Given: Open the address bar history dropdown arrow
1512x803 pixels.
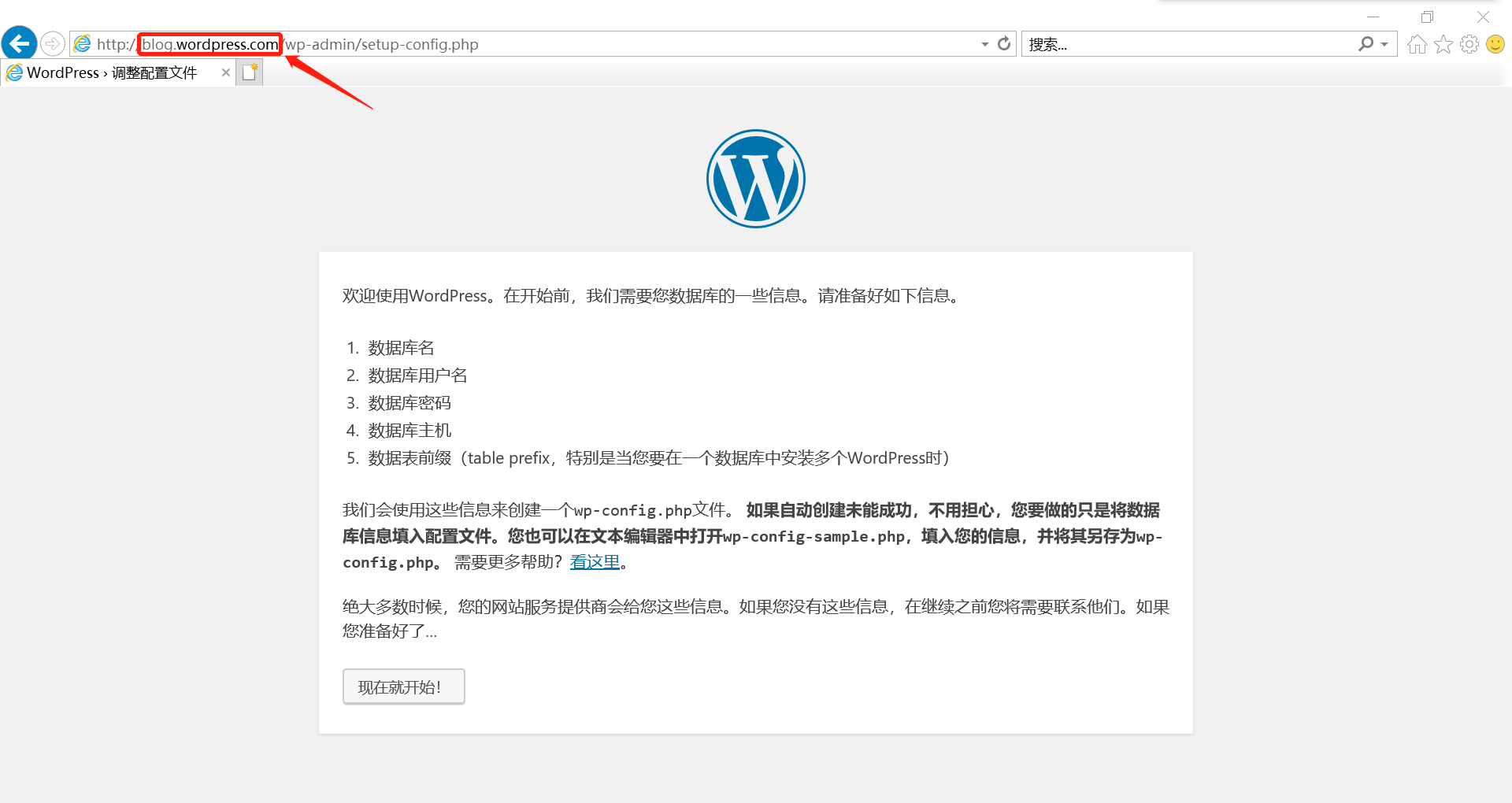Looking at the screenshot, I should pyautogui.click(x=985, y=44).
